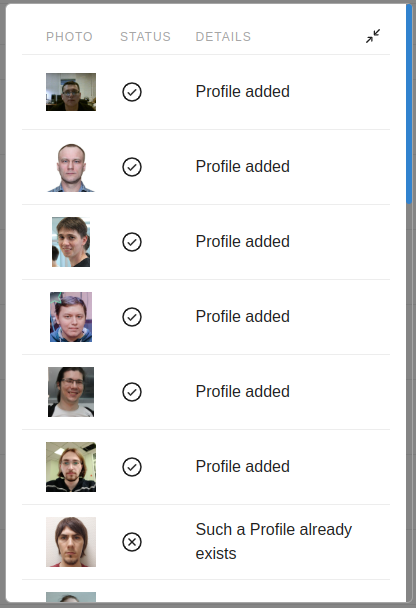Click the PHOTO column header

(69, 36)
